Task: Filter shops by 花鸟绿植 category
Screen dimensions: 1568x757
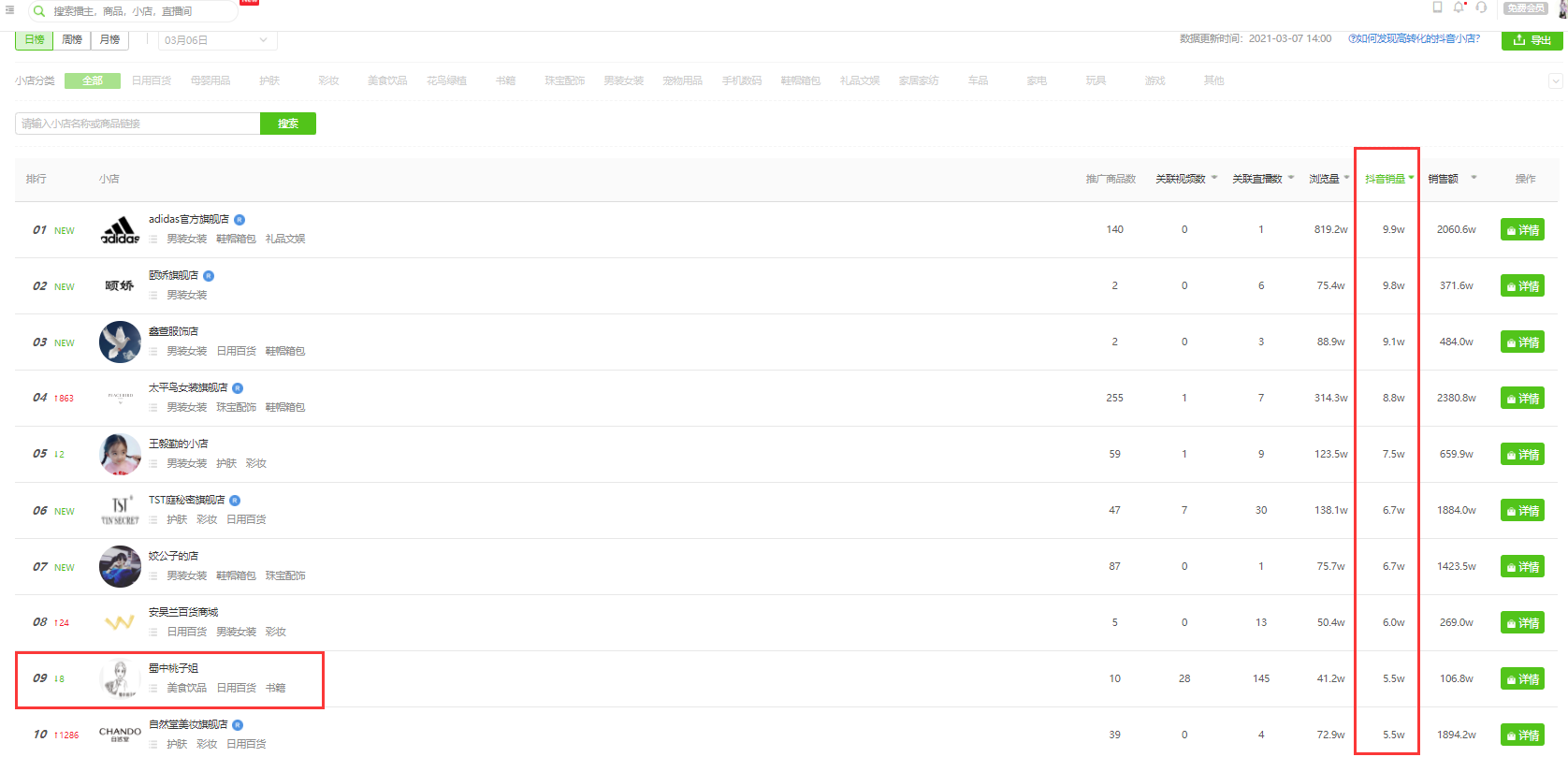Action: point(446,81)
